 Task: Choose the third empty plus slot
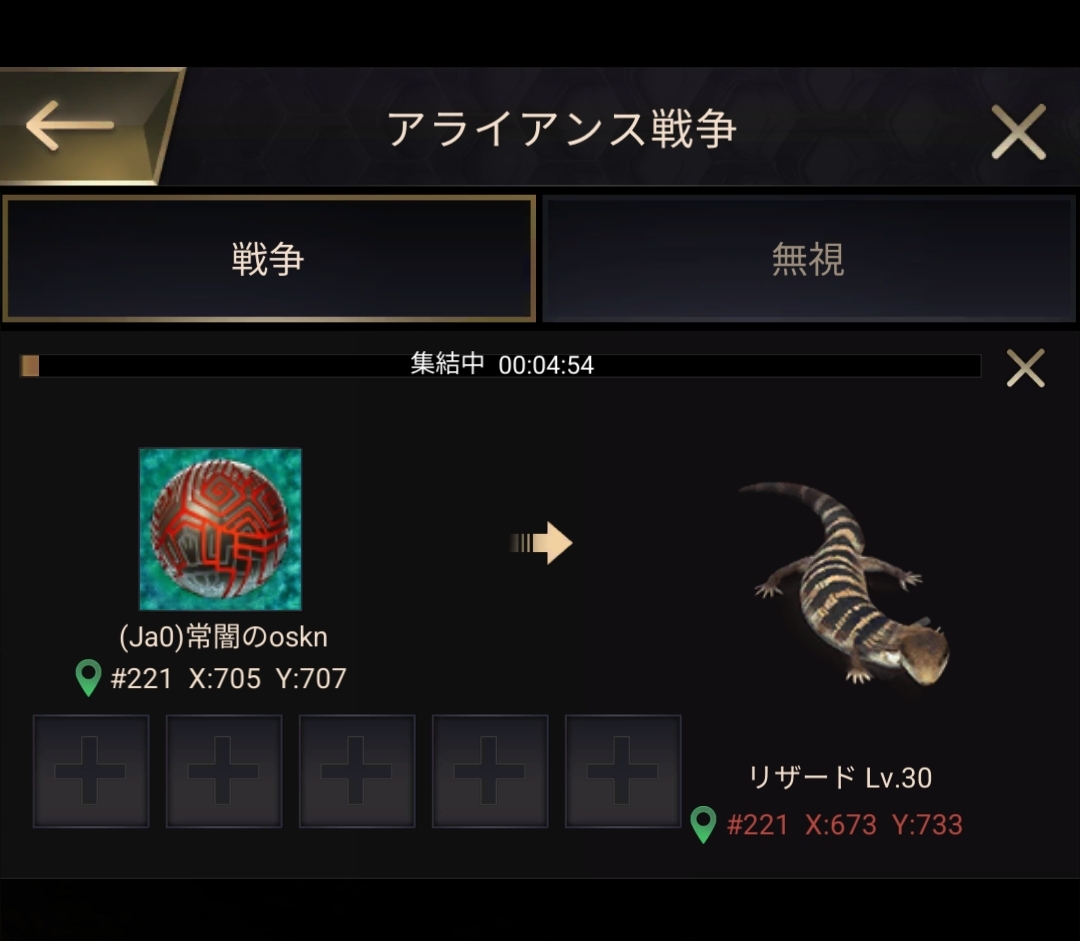tap(357, 771)
